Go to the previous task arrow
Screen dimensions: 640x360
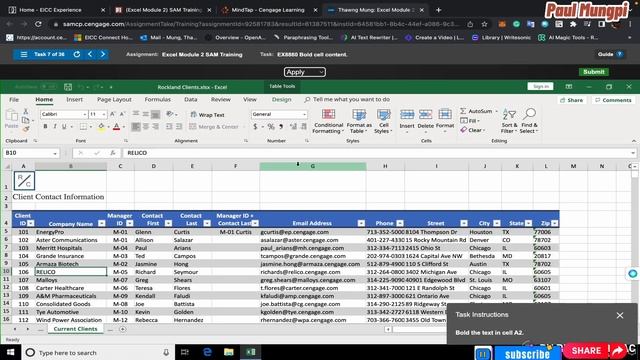click(x=90, y=54)
